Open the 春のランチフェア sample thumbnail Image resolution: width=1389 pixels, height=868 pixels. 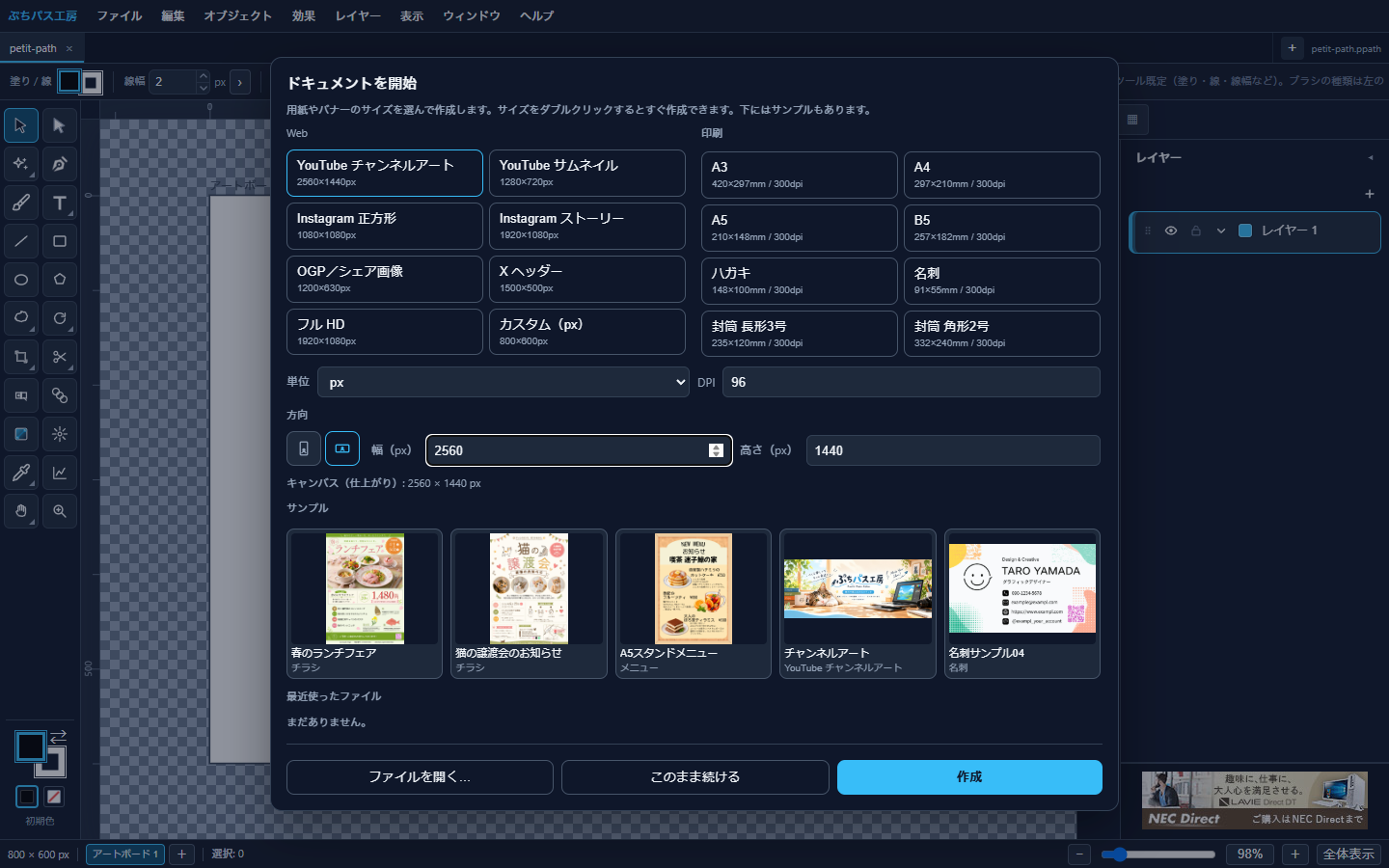pyautogui.click(x=365, y=604)
